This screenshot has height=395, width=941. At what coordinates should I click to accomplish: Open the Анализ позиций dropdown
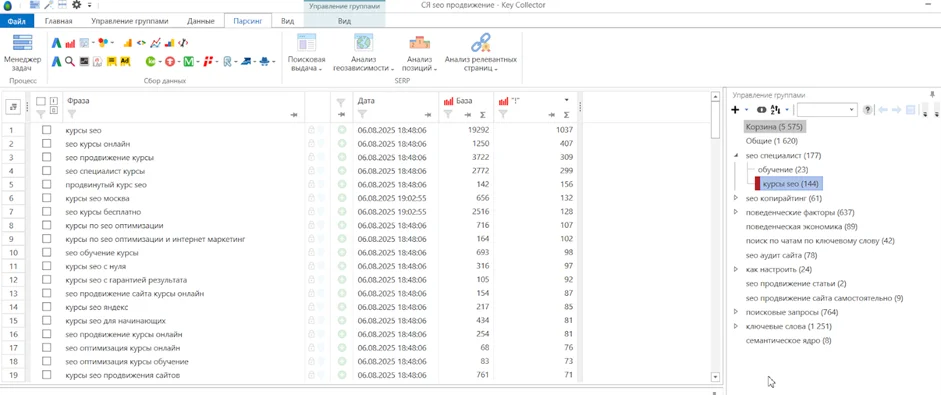pyautogui.click(x=419, y=53)
